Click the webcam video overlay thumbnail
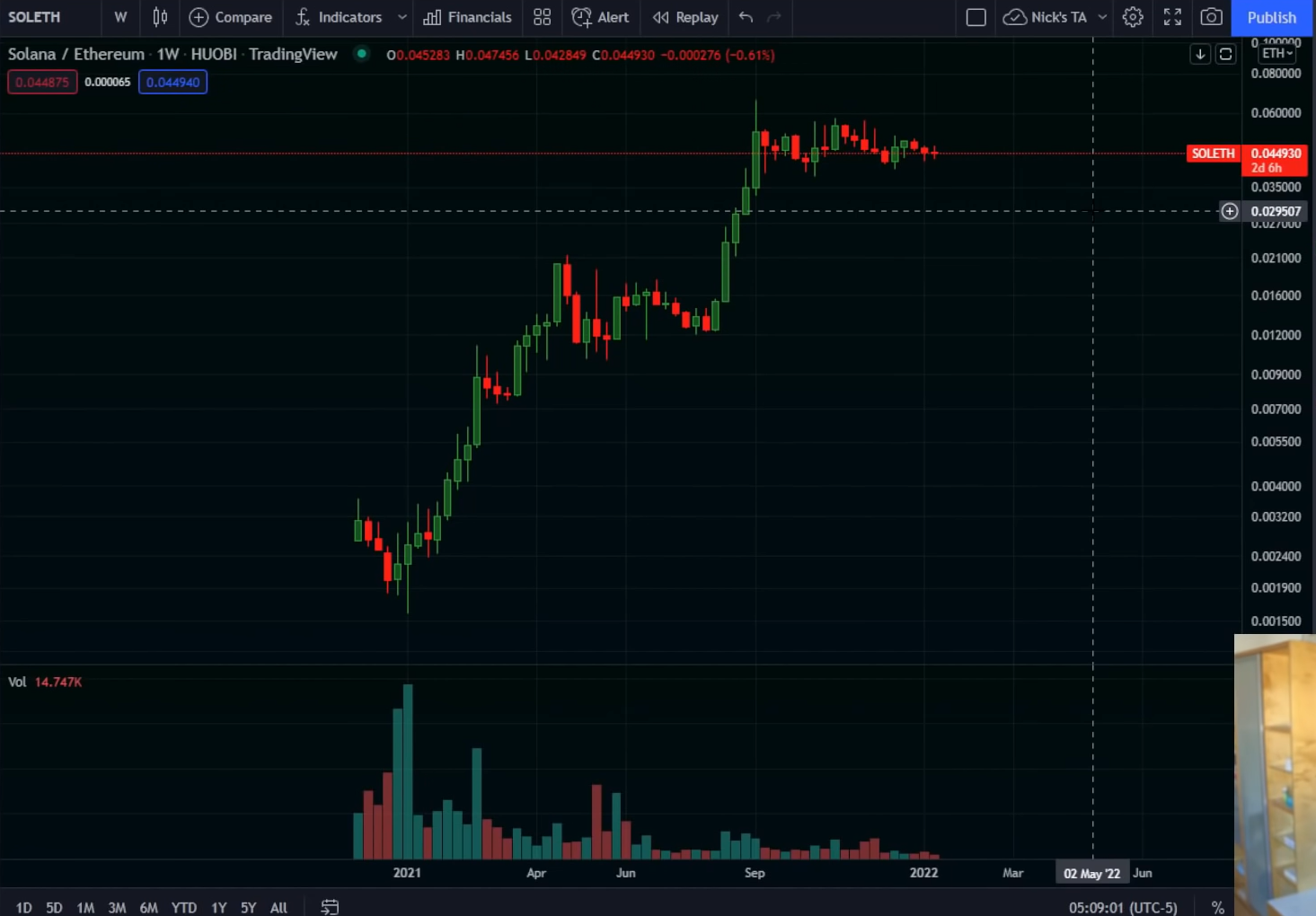This screenshot has height=916, width=1316. pos(1275,775)
